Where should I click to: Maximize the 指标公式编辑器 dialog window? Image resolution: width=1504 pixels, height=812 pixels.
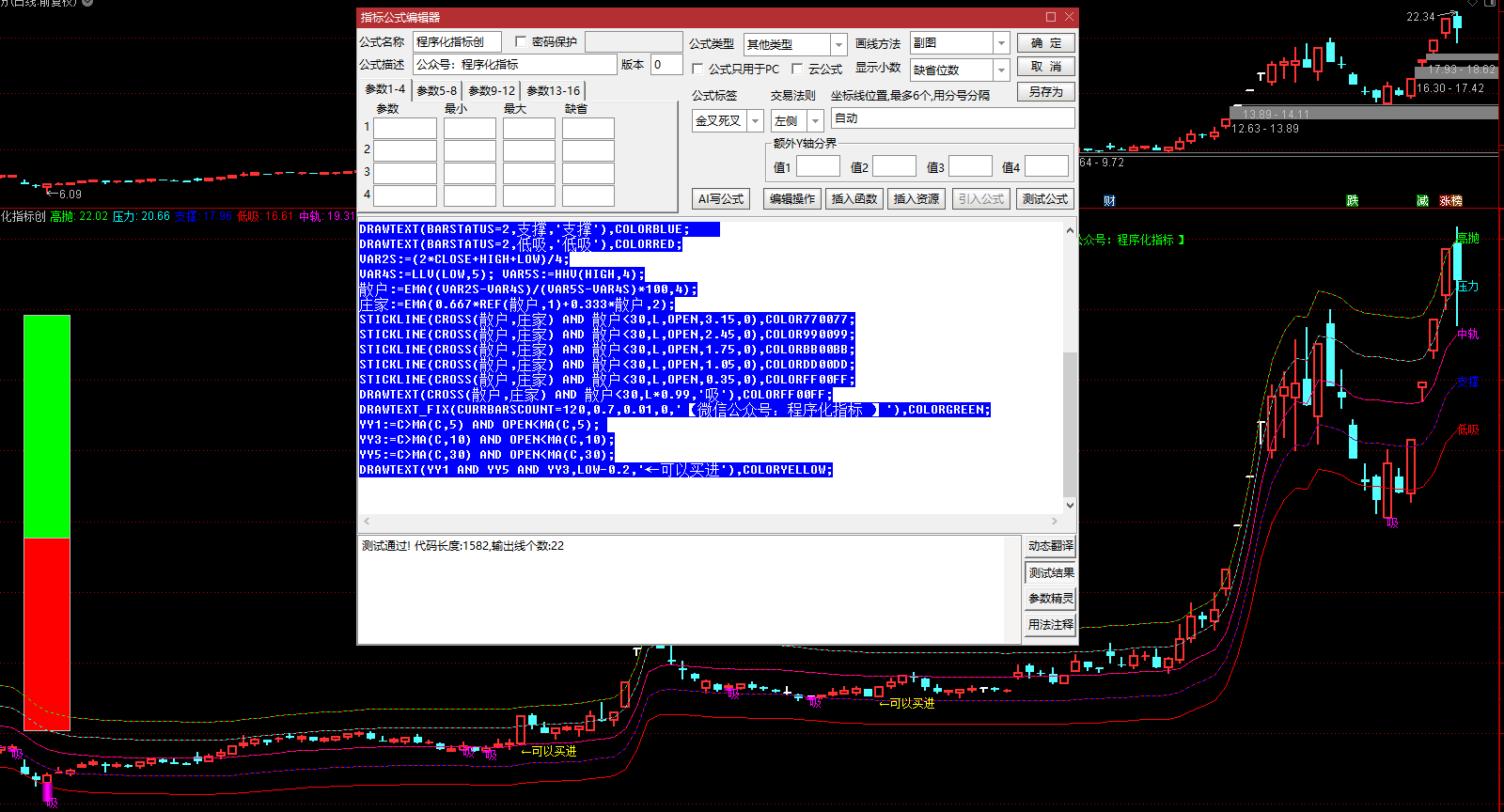pos(1051,17)
